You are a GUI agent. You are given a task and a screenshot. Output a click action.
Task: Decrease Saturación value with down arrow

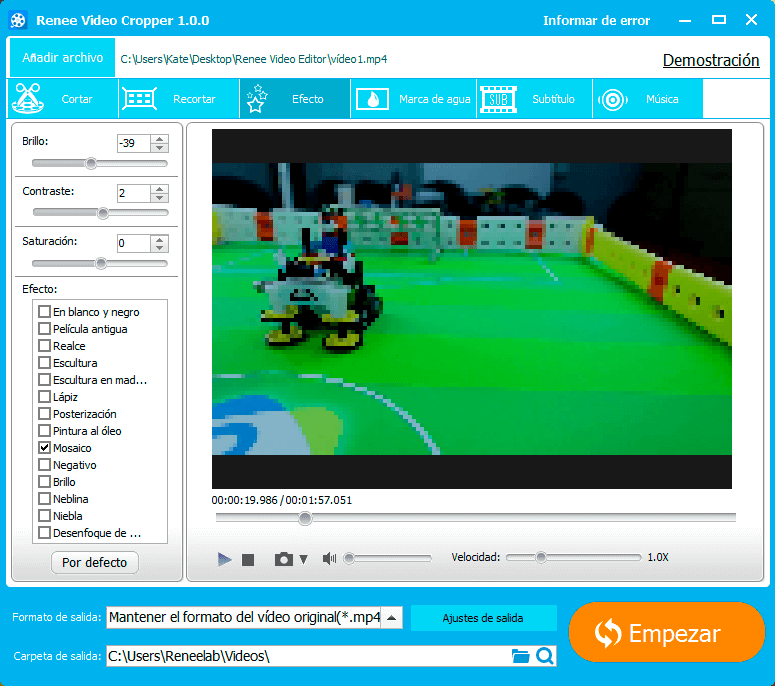pyautogui.click(x=159, y=248)
